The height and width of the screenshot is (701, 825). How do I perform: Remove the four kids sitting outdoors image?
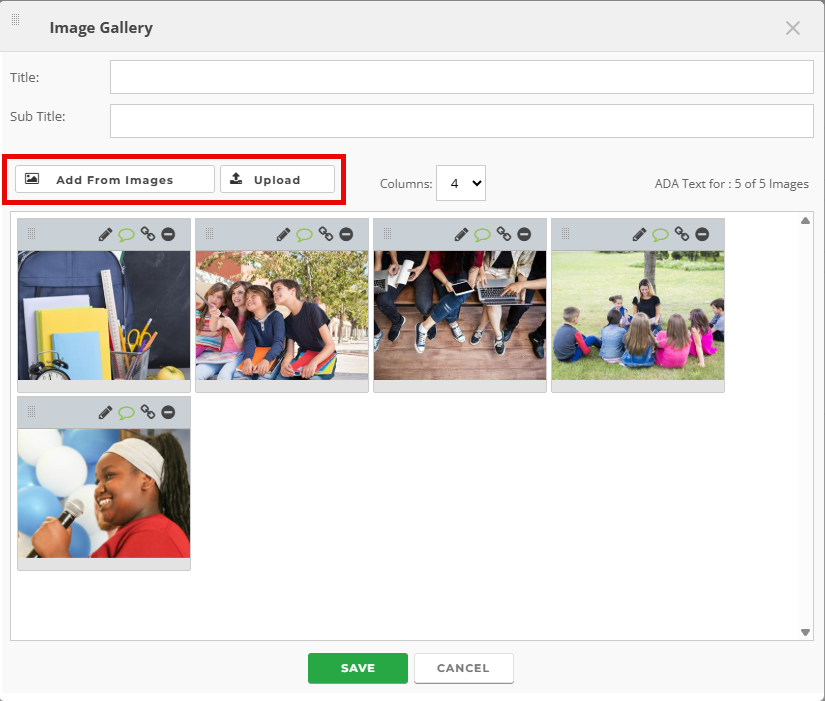[x=346, y=234]
